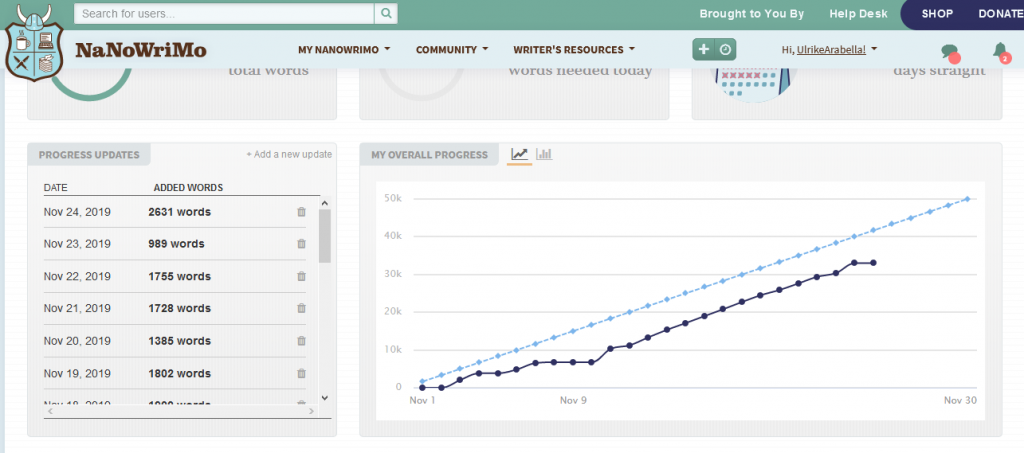This screenshot has width=1024, height=453.
Task: Click the NaNoWriMo site title
Action: click(141, 50)
